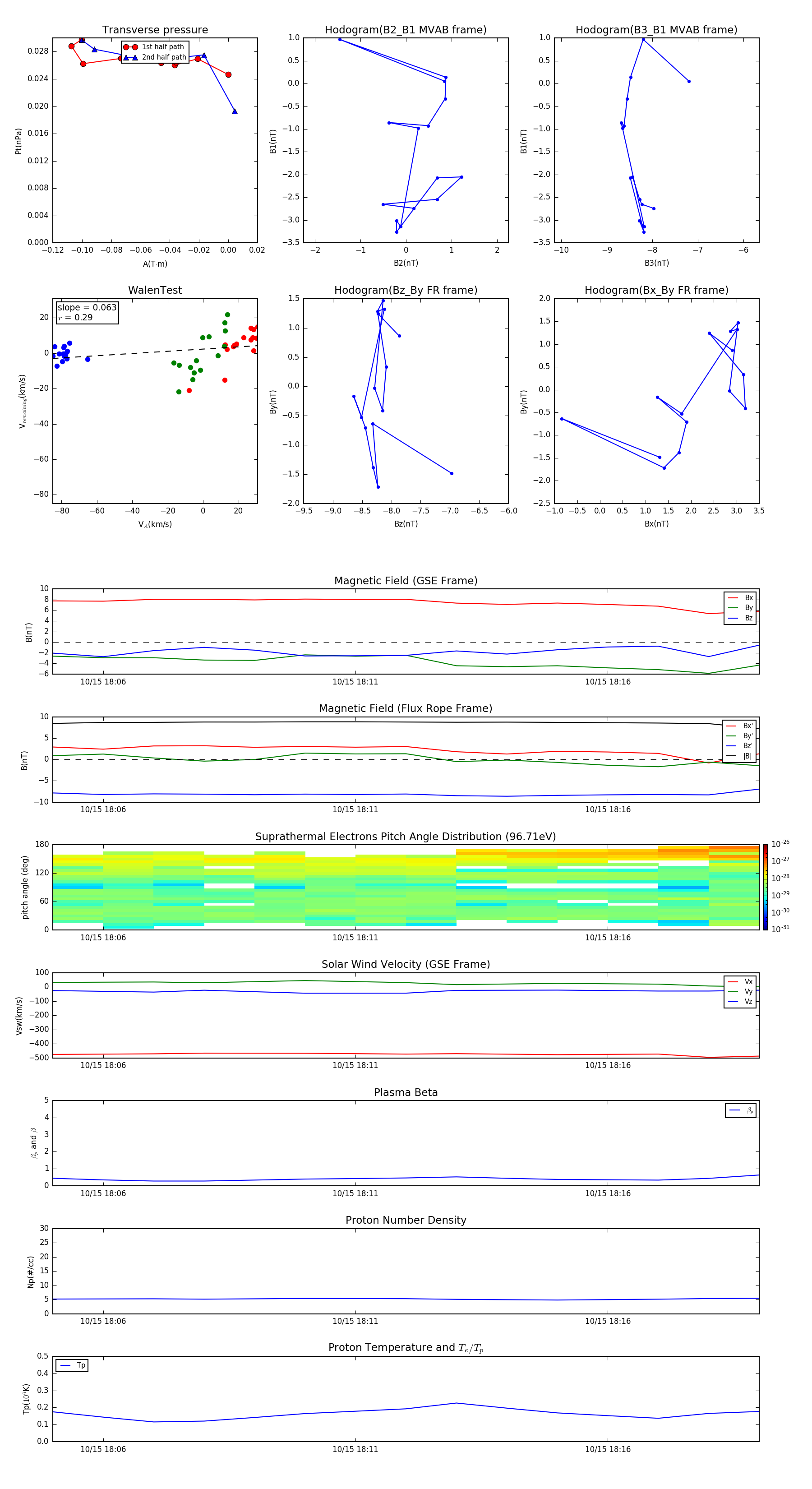Click the "WalenTest" plot title
812x1489 pixels.
coord(155,290)
